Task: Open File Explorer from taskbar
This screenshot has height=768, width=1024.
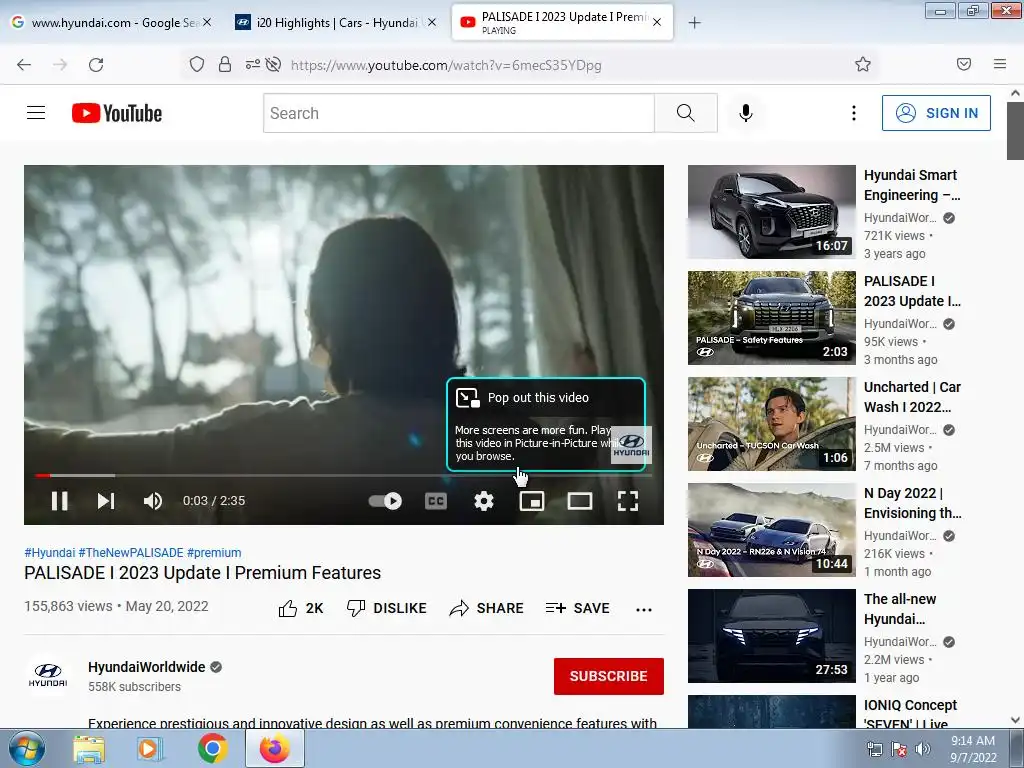Action: 88,749
